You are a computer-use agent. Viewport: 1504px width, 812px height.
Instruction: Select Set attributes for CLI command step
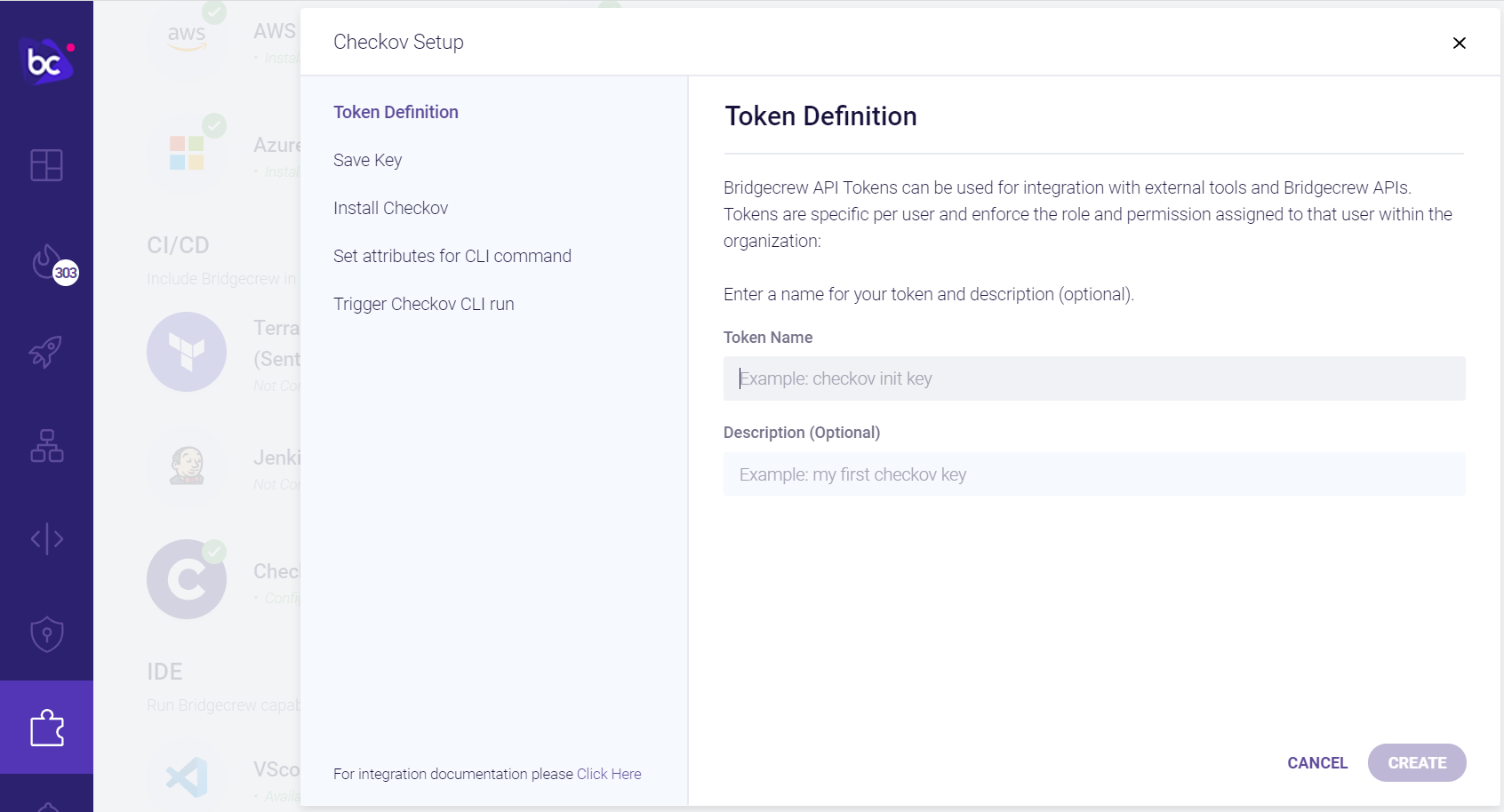(x=452, y=256)
